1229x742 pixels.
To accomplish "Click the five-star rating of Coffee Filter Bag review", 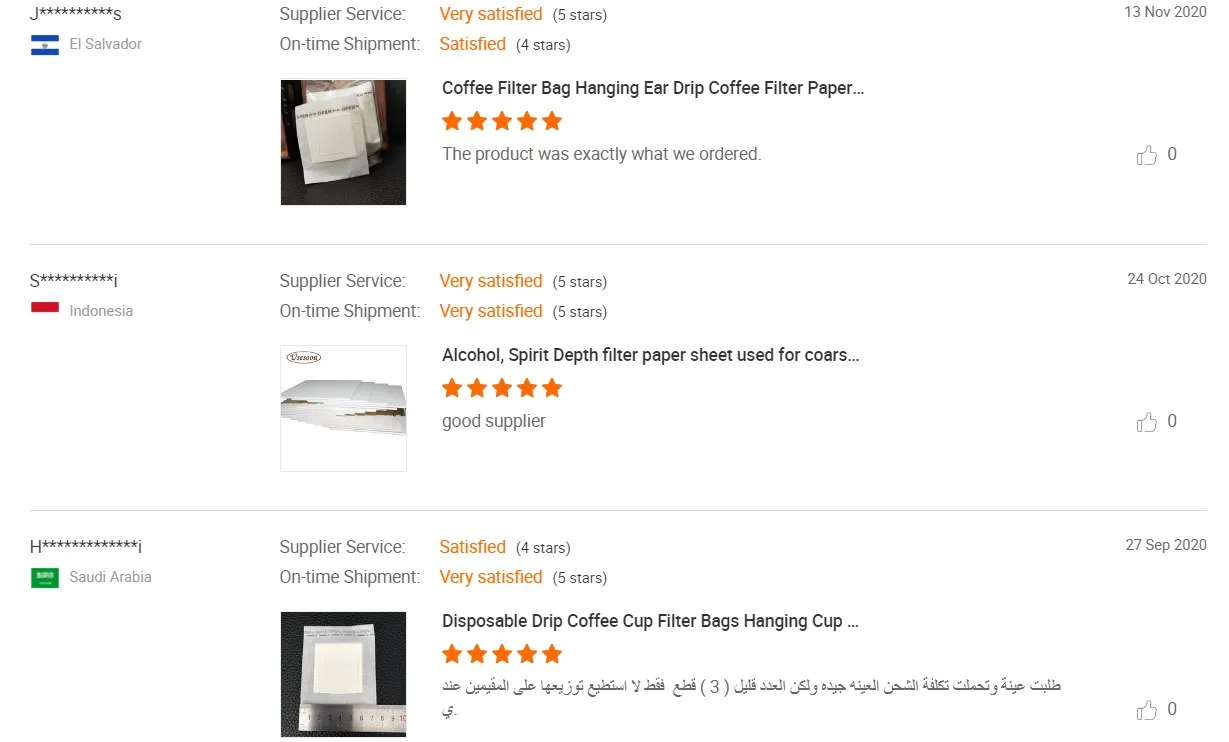I will click(502, 122).
